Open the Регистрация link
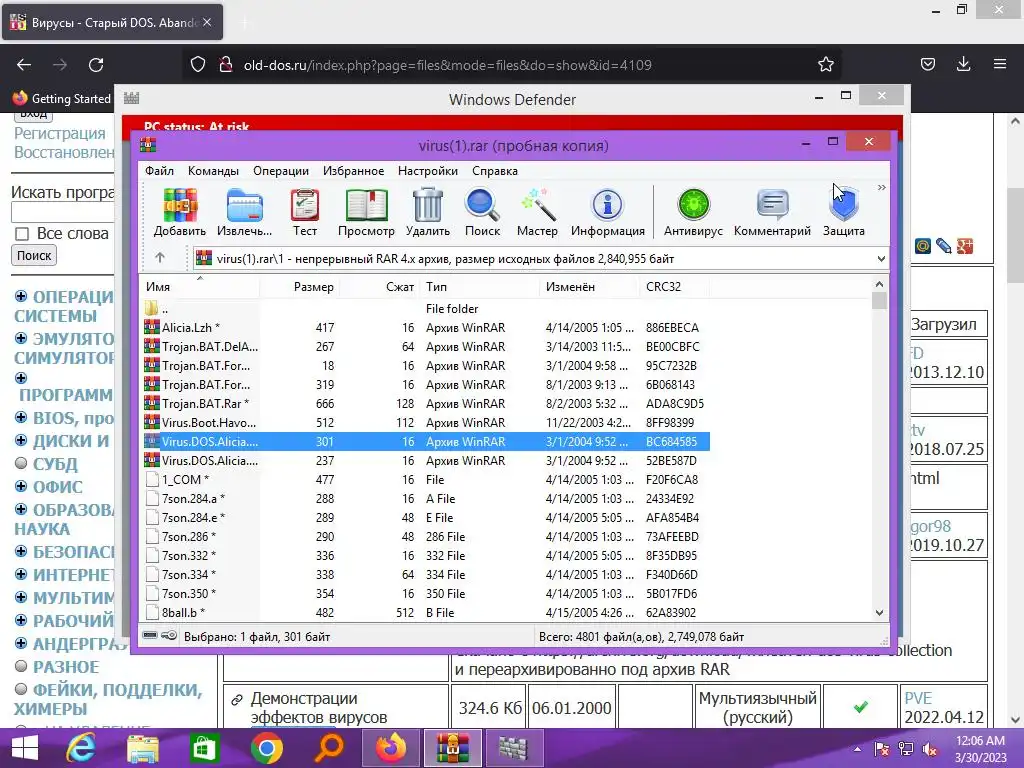1024x768 pixels. (x=60, y=133)
